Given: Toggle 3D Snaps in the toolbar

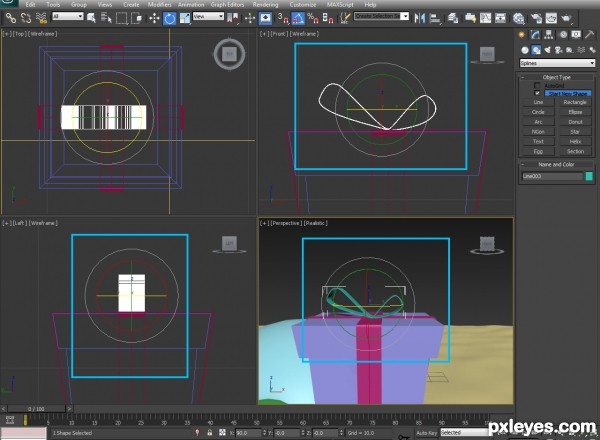Looking at the screenshot, I should [x=283, y=18].
